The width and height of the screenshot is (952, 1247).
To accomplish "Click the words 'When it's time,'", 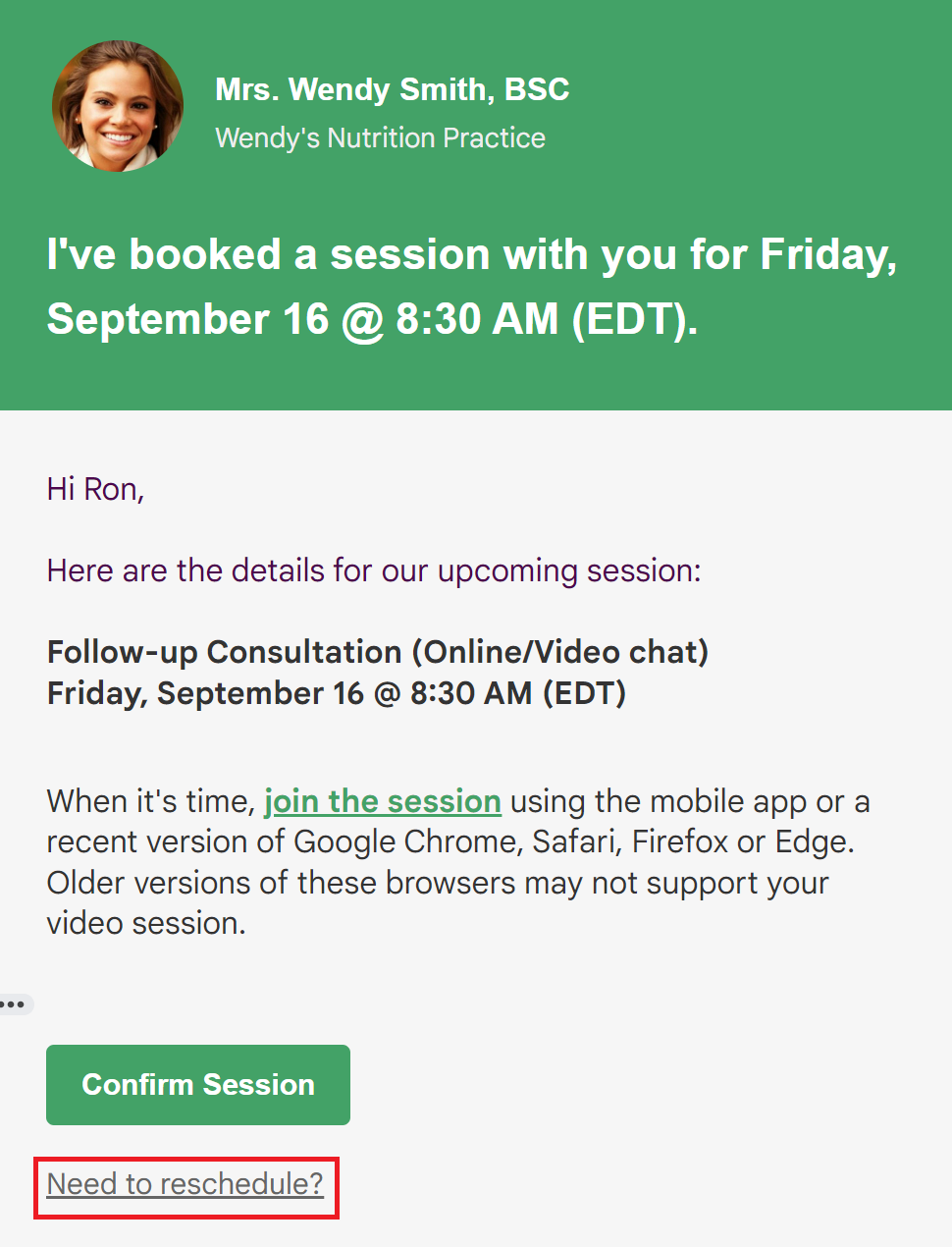I will coord(151,801).
